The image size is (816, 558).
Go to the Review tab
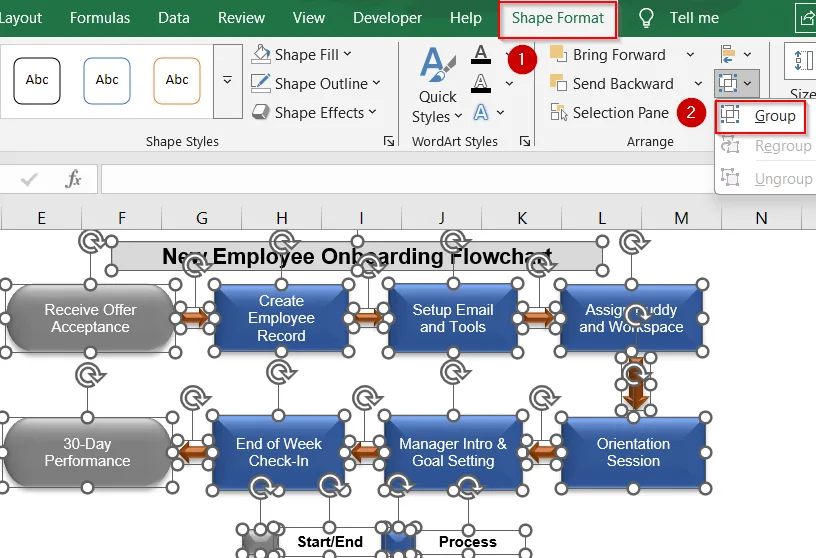coord(241,18)
